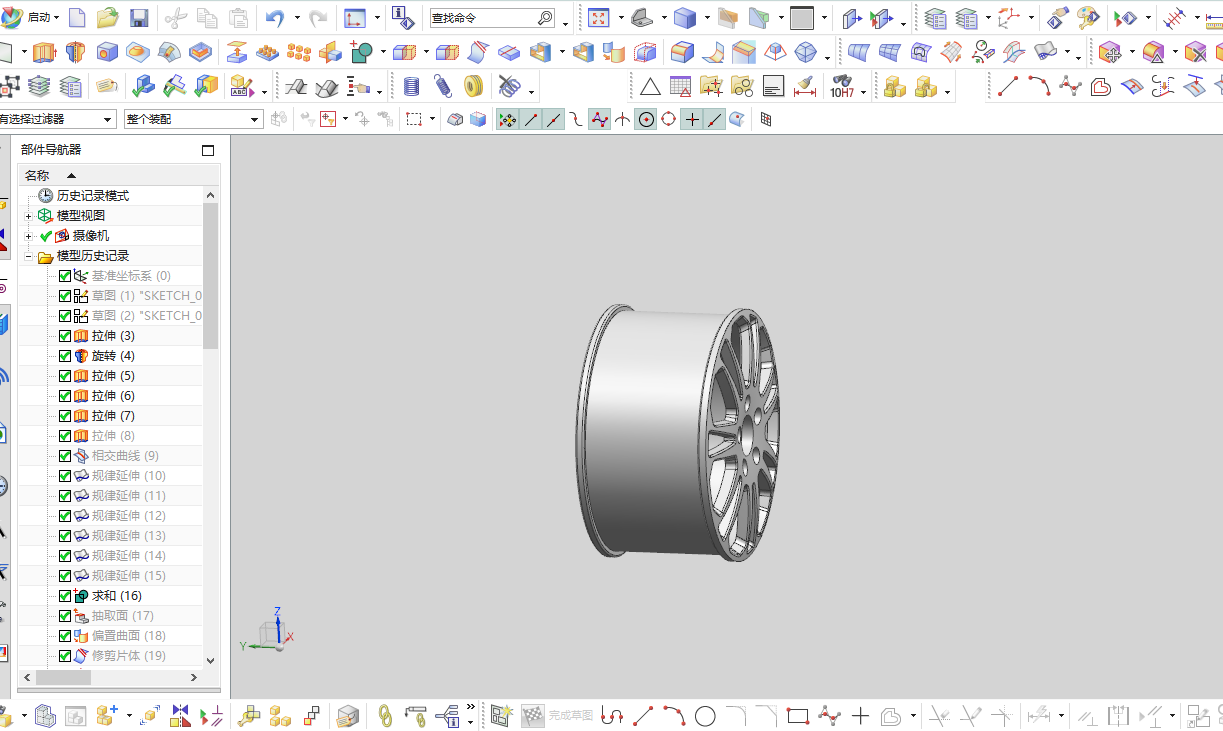Open the 整个装配 selection scope dropdown
Viewport: 1223px width, 731px height.
193,119
